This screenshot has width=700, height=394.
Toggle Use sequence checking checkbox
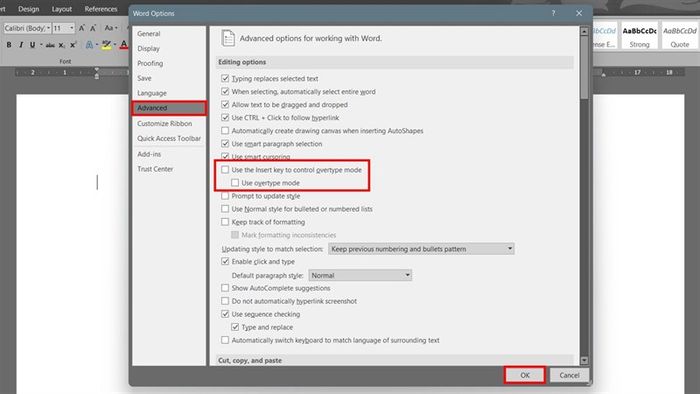225,314
